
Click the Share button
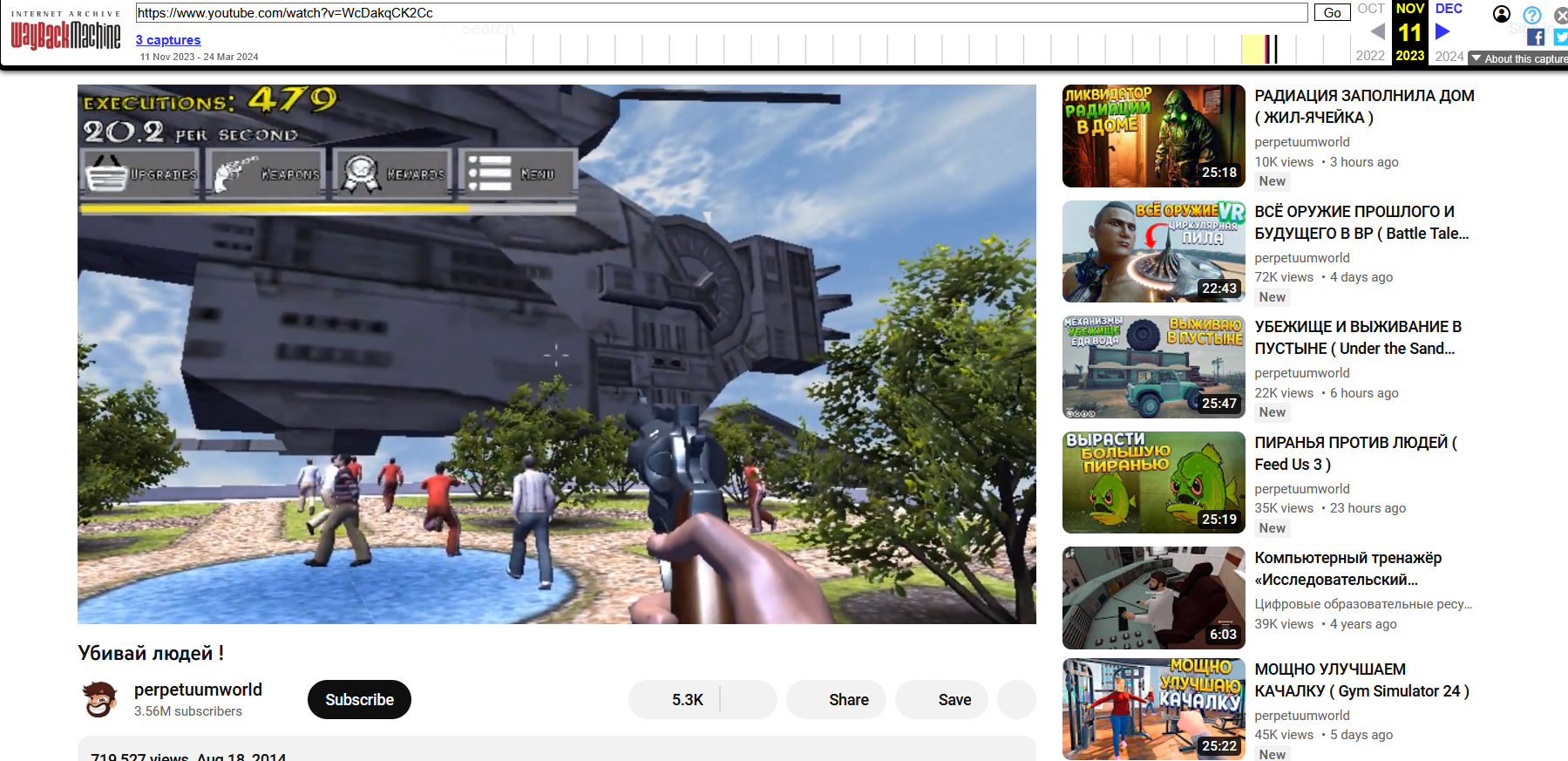pos(836,700)
